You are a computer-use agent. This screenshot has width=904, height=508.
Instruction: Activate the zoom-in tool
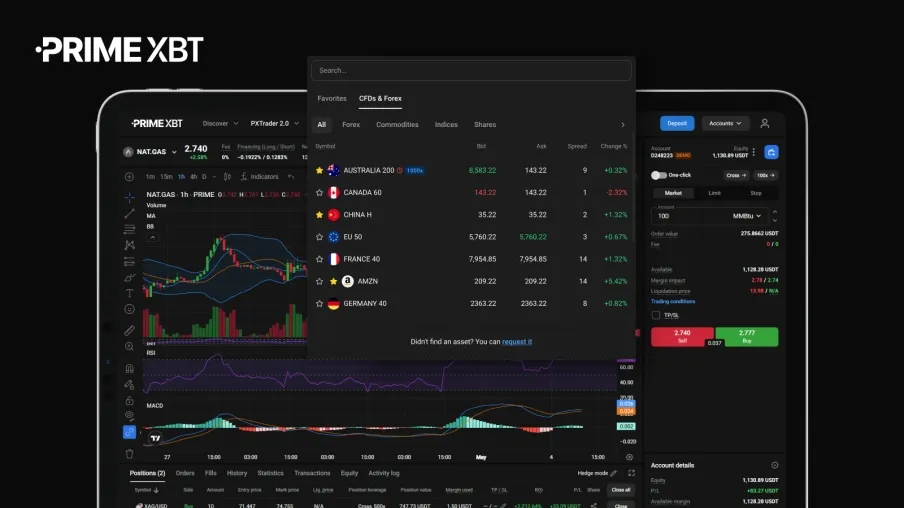click(x=129, y=347)
